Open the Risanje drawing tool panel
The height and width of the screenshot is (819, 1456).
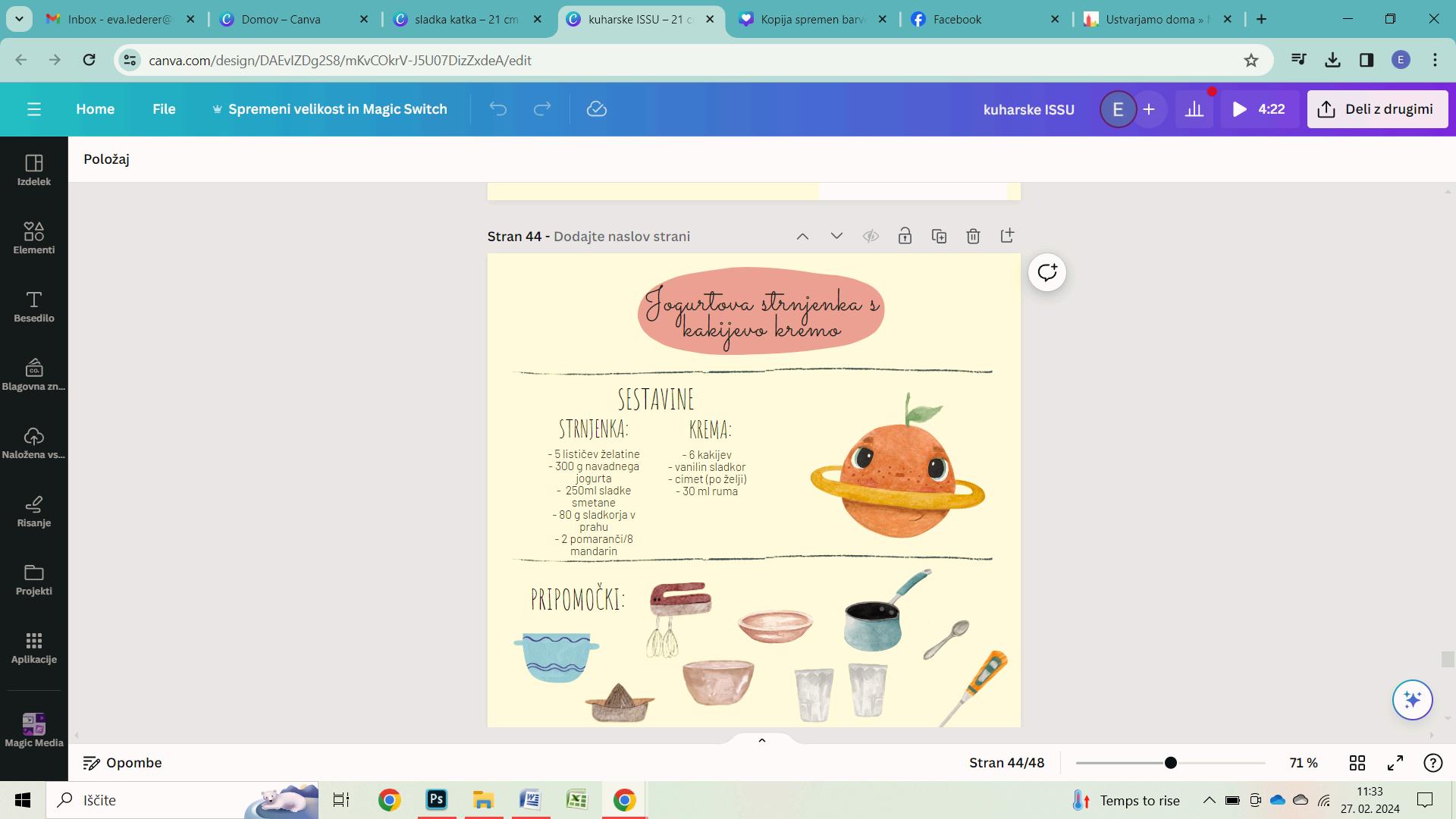(x=33, y=510)
